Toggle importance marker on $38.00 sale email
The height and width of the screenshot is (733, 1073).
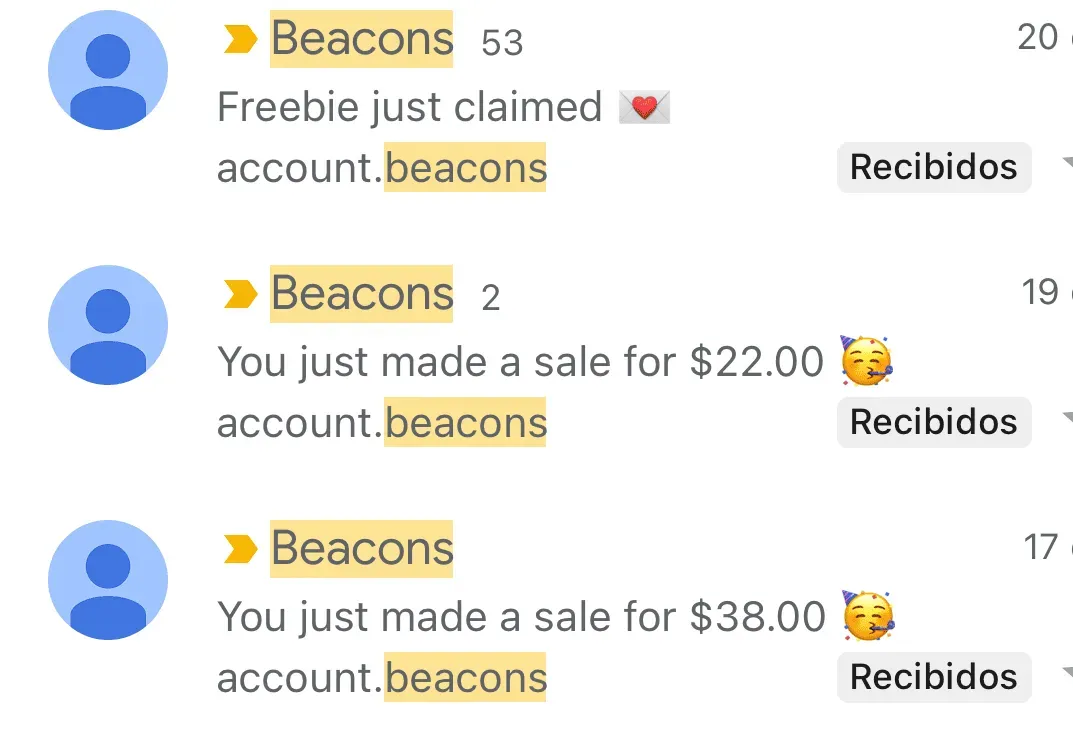[240, 549]
